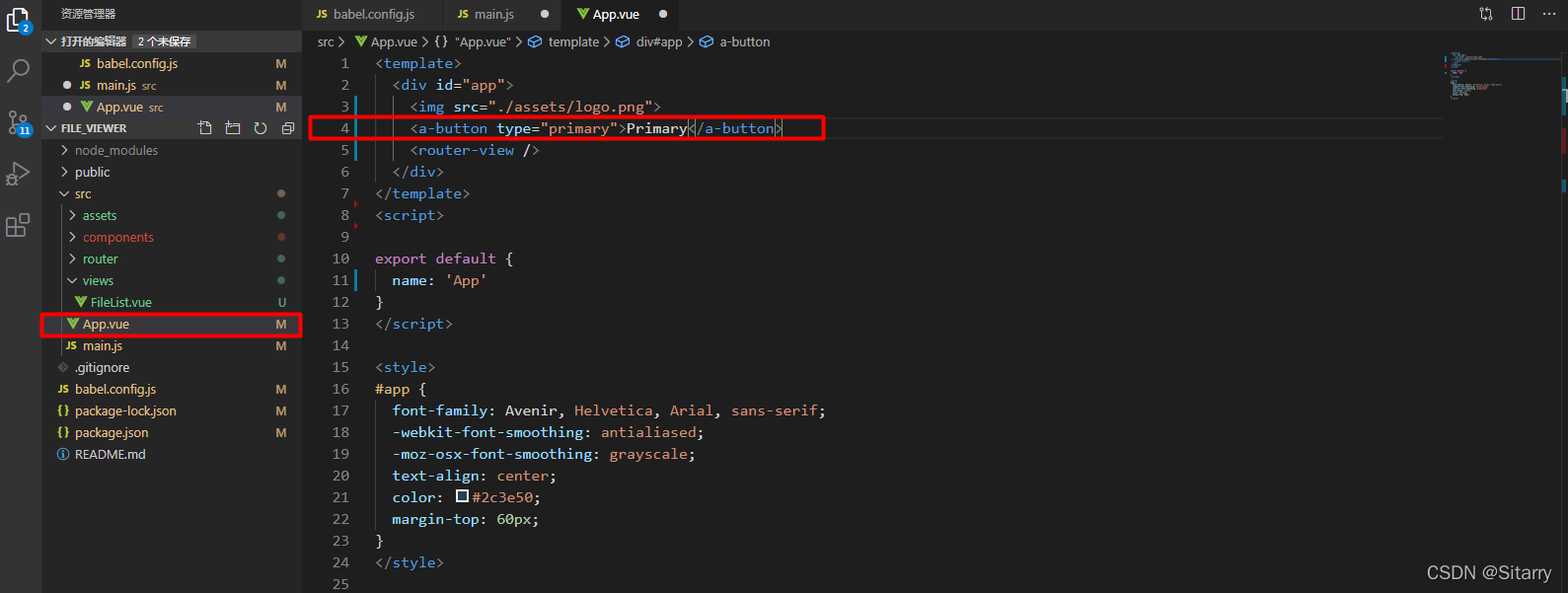This screenshot has width=1568, height=593.
Task: Click the New File icon in FILE_VIEWER
Action: click(205, 128)
